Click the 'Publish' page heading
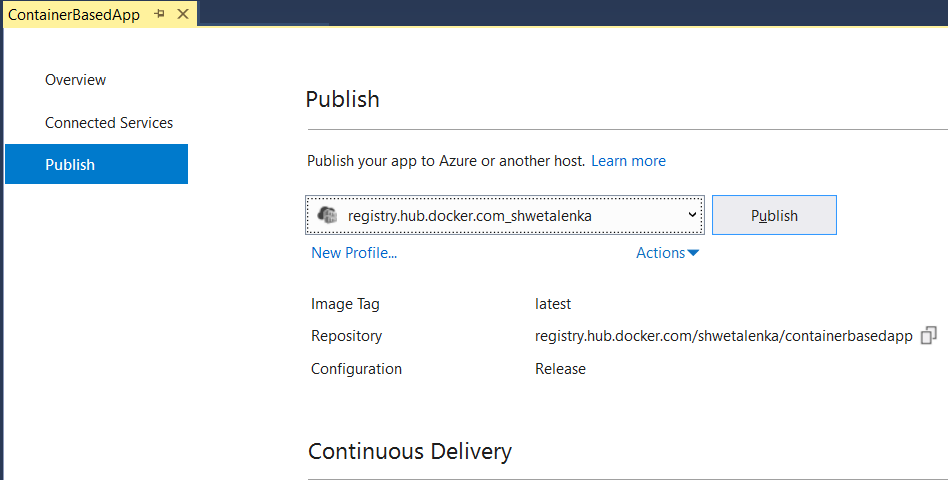Screen dimensions: 948x480 tap(343, 99)
